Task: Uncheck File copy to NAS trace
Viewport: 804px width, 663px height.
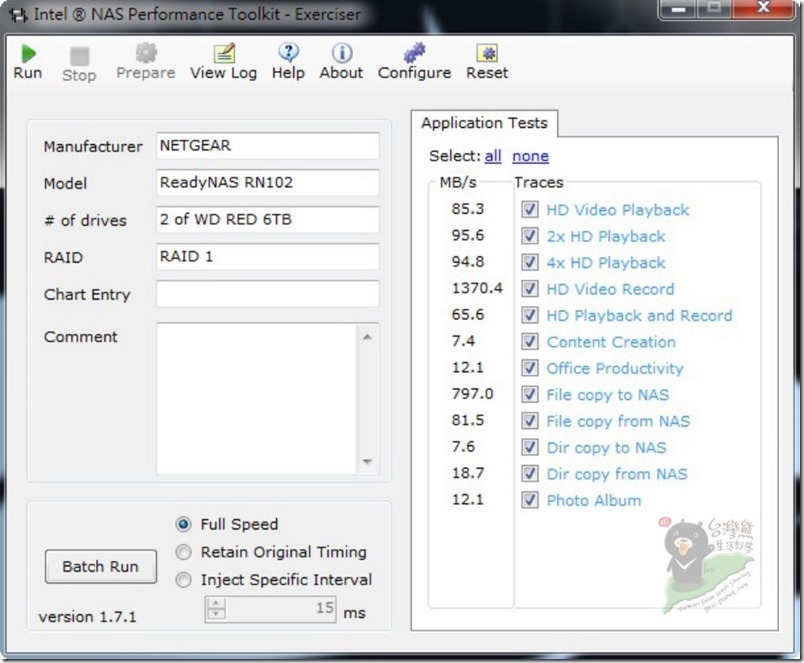Action: 530,394
